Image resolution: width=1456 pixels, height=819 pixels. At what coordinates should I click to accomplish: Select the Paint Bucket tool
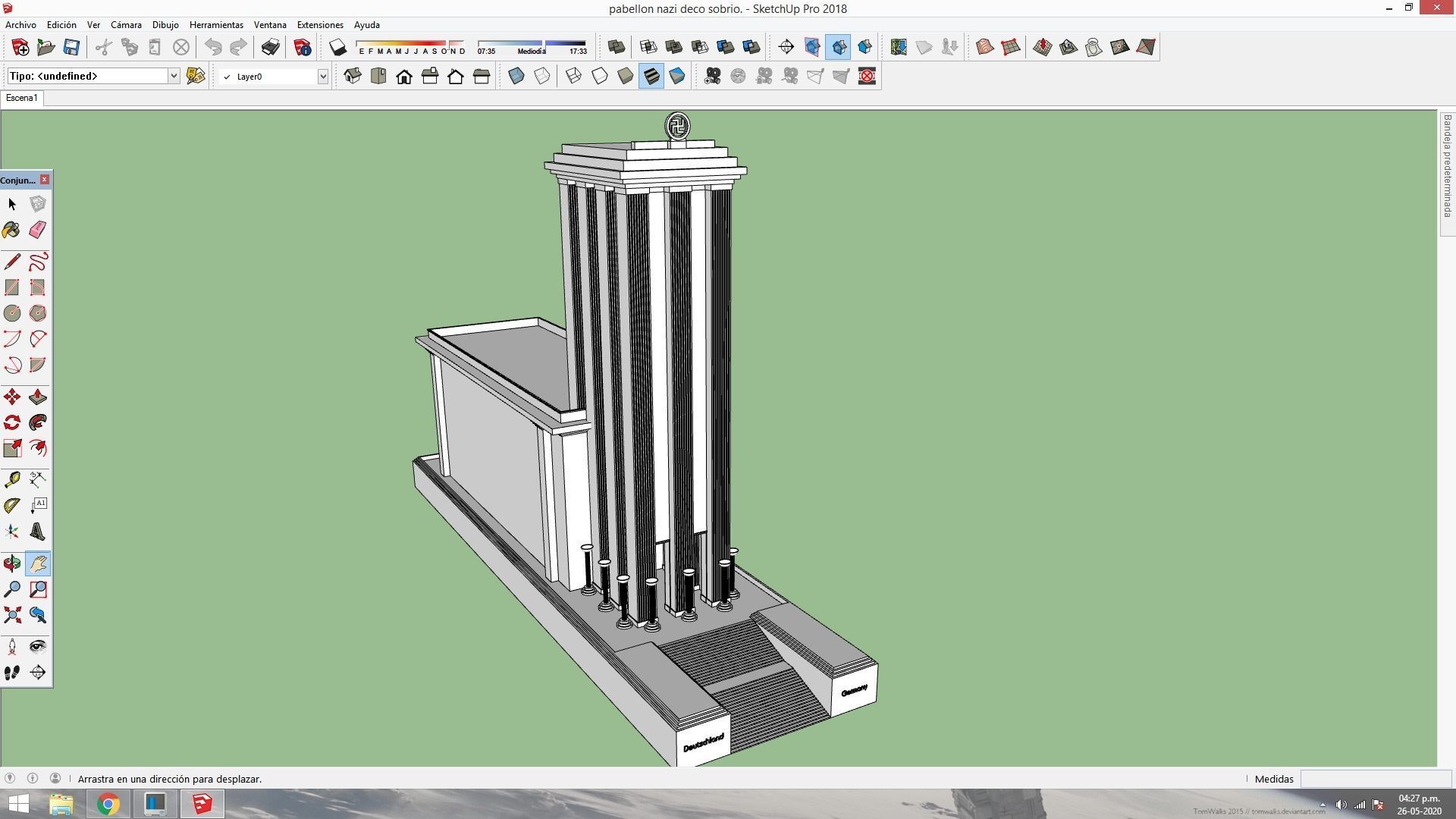pyautogui.click(x=12, y=230)
